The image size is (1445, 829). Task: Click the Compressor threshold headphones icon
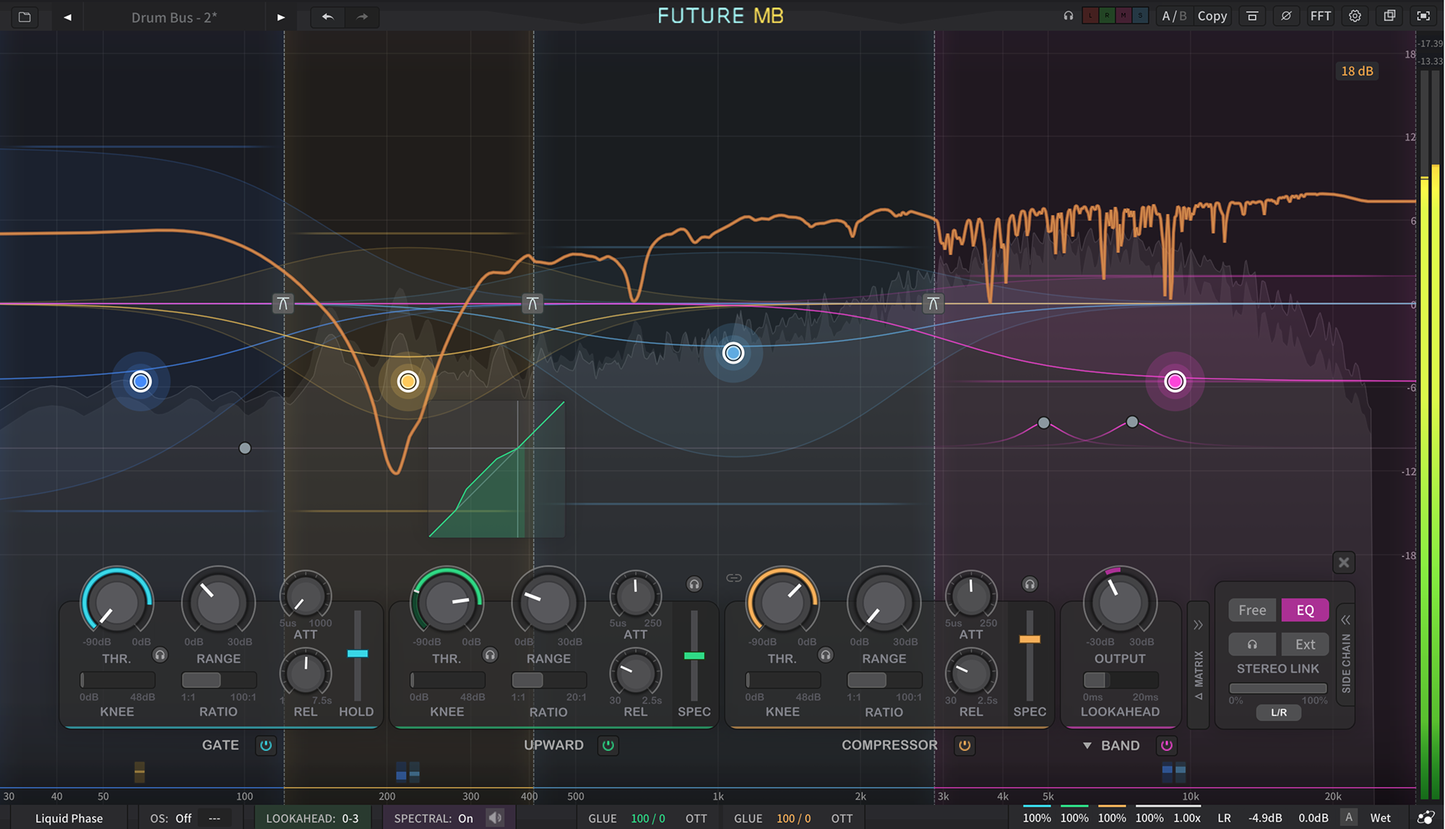coord(826,655)
